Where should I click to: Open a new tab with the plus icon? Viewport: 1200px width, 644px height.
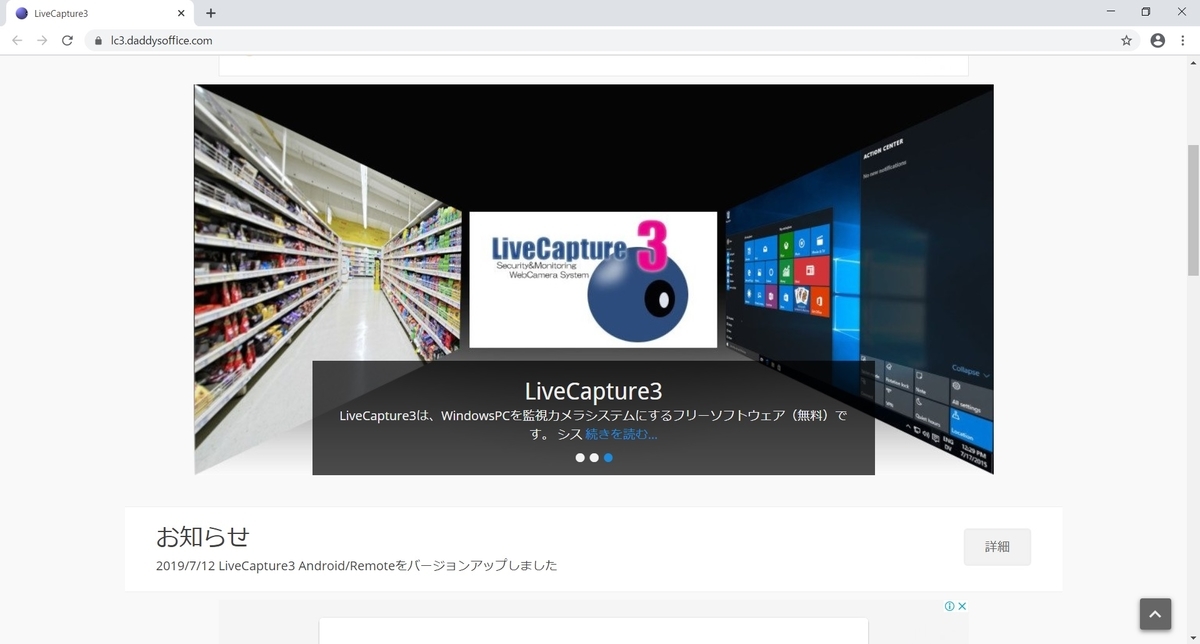pos(210,13)
